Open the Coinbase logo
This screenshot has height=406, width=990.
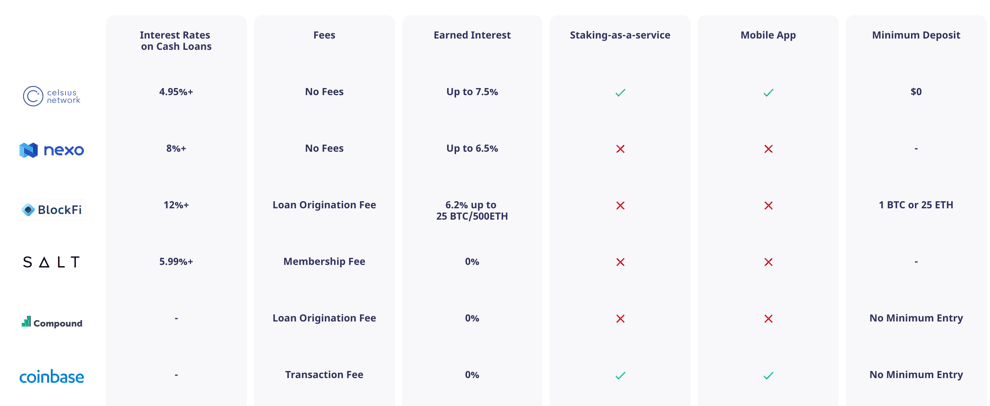coord(52,377)
